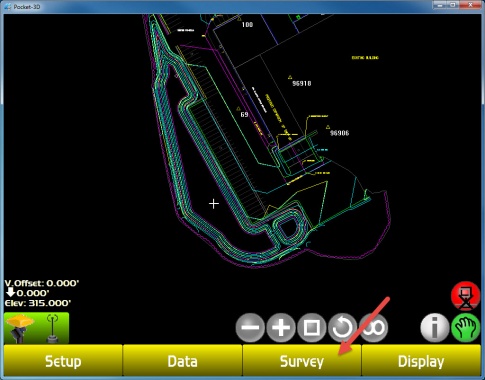Zoom in with the plus button
The height and width of the screenshot is (380, 485).
click(281, 328)
